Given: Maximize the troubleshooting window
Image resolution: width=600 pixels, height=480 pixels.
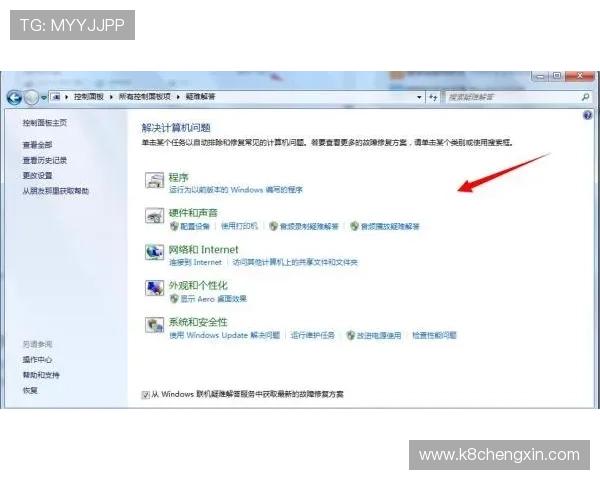Looking at the screenshot, I should 557,76.
